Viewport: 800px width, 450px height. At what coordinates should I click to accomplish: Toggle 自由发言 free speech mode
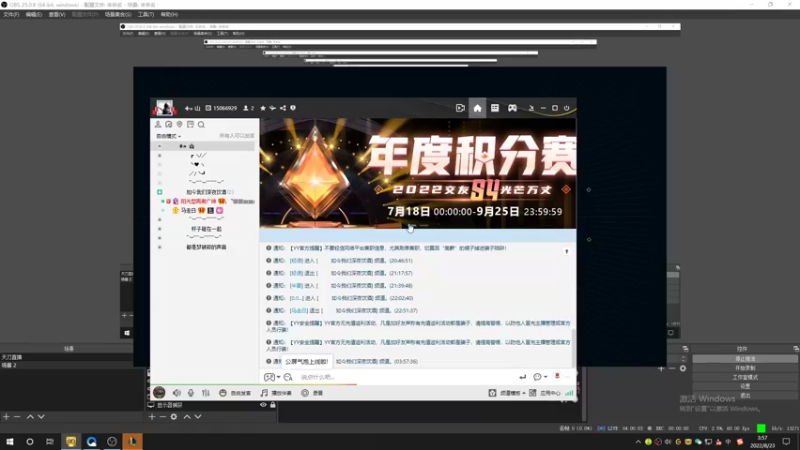pos(235,393)
